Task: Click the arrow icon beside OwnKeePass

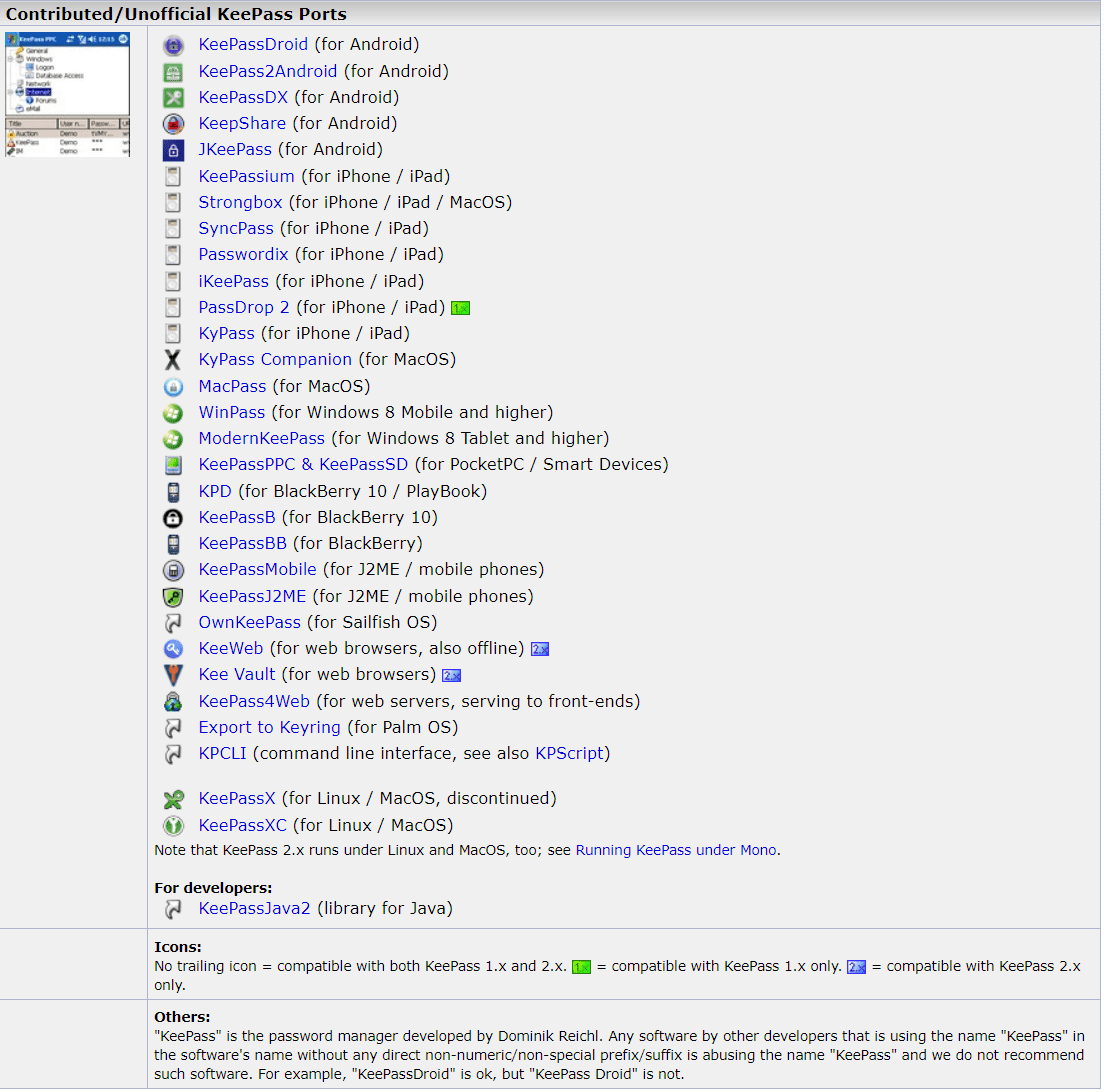Action: click(173, 623)
